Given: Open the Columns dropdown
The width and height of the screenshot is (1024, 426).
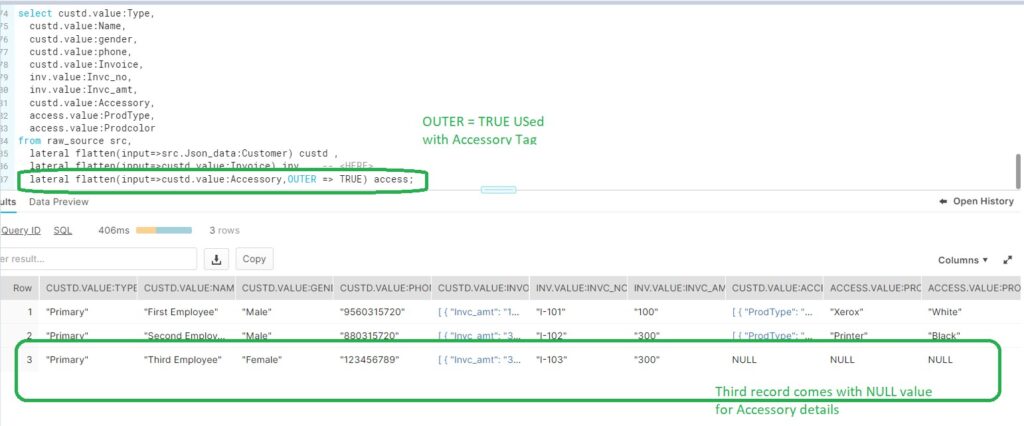Looking at the screenshot, I should tap(962, 260).
